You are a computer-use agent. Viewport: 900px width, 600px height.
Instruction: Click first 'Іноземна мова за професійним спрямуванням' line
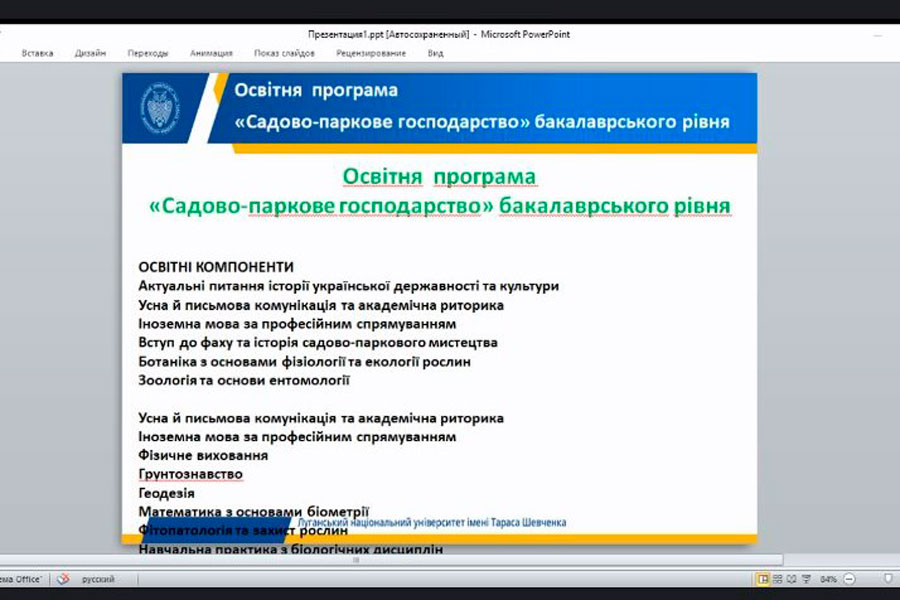tap(297, 324)
